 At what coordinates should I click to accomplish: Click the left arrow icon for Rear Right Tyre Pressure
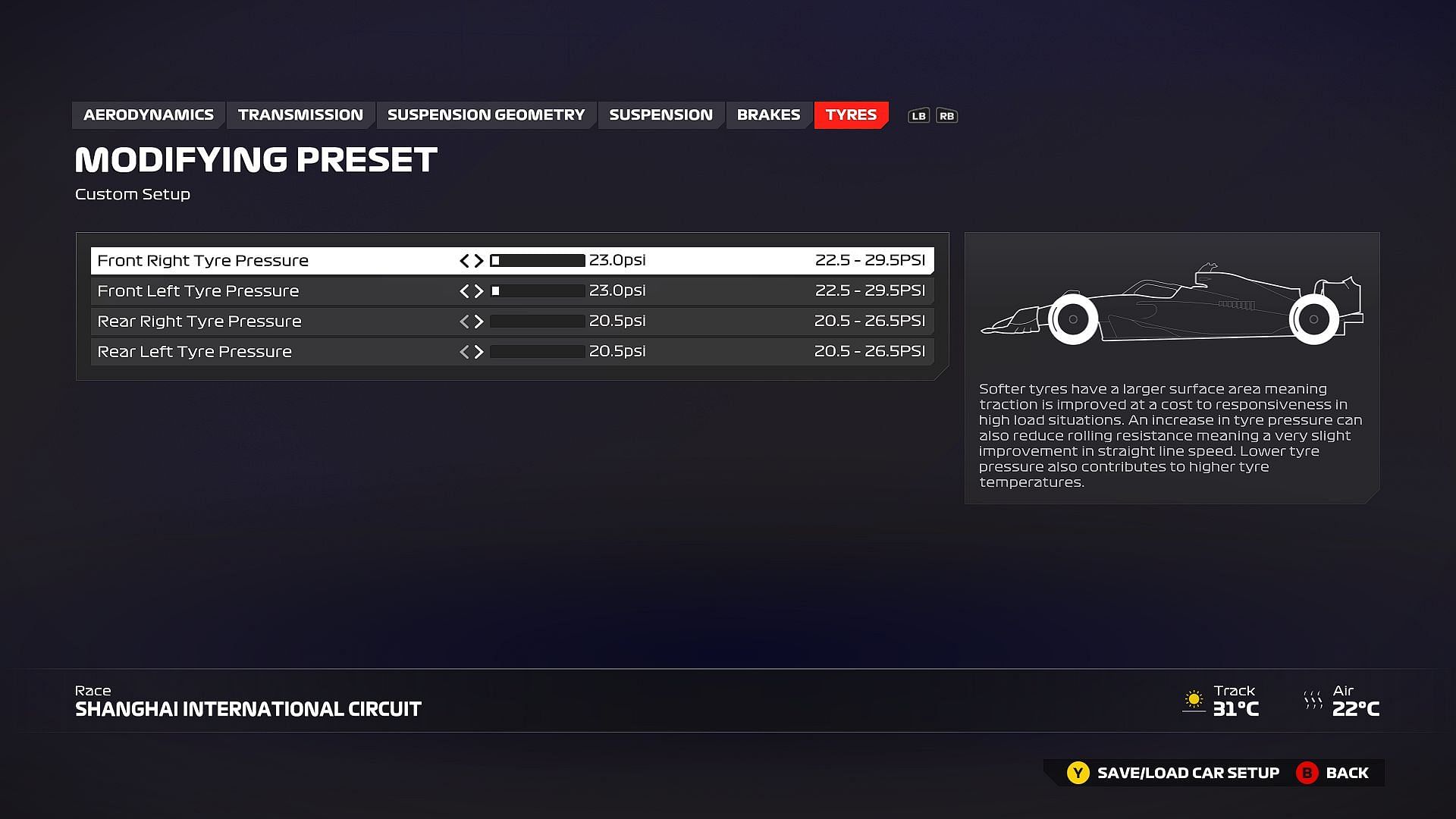[x=463, y=320]
